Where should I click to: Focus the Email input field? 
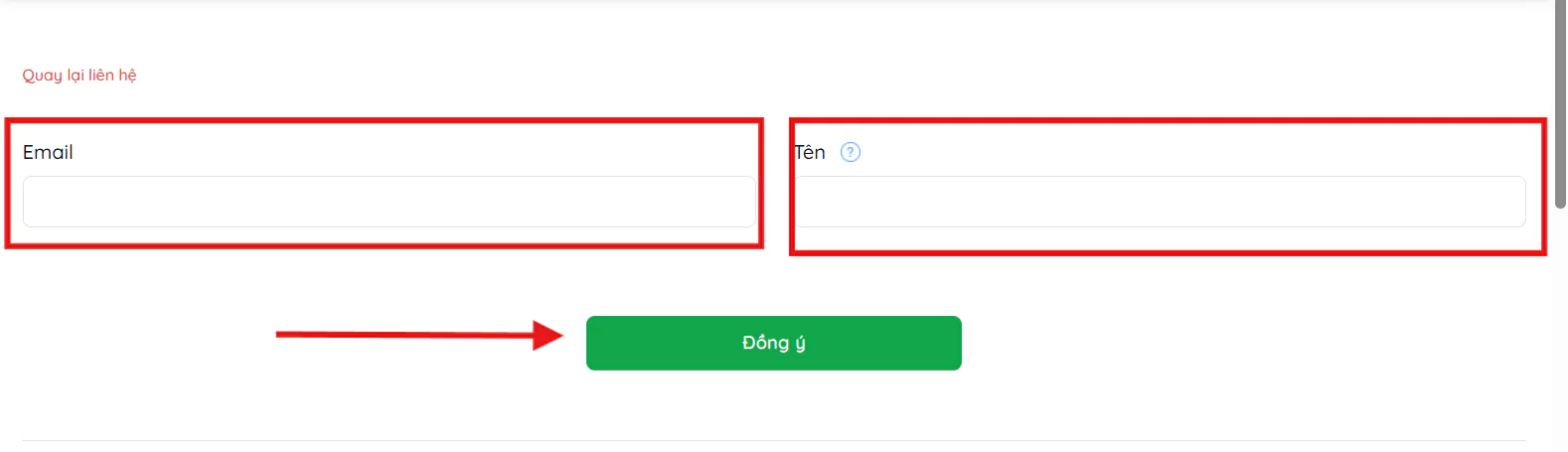click(x=389, y=202)
